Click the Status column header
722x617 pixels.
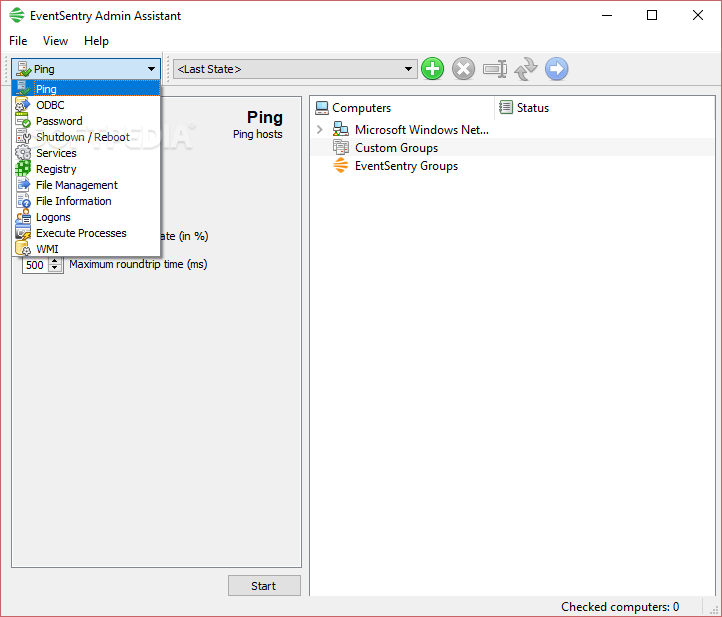[605, 108]
